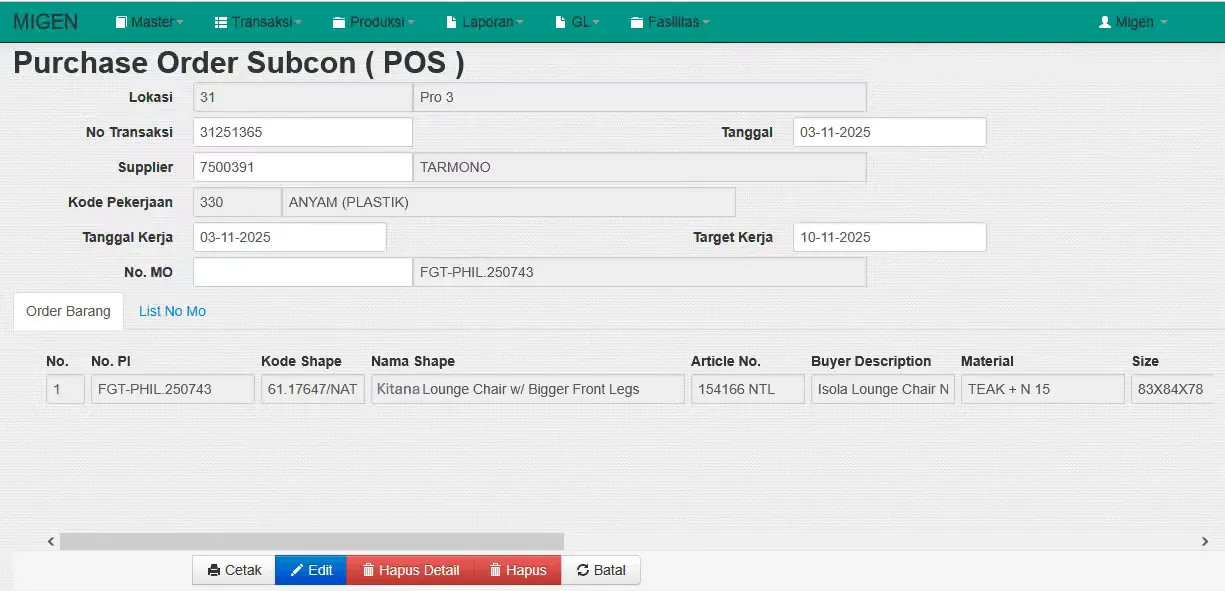
Task: Open the GL menu
Action: [x=578, y=22]
